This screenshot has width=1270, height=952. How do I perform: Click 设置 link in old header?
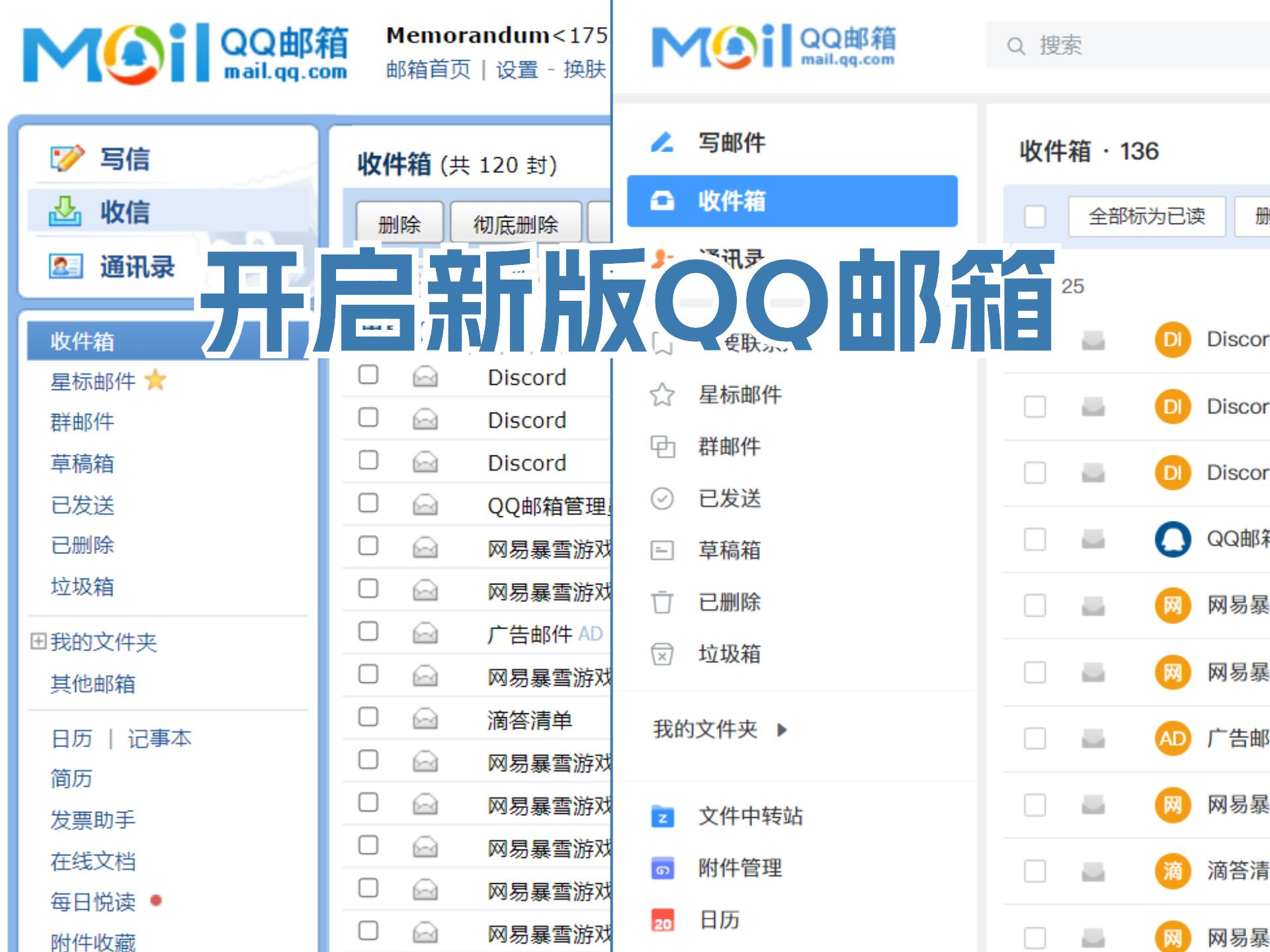pos(517,69)
